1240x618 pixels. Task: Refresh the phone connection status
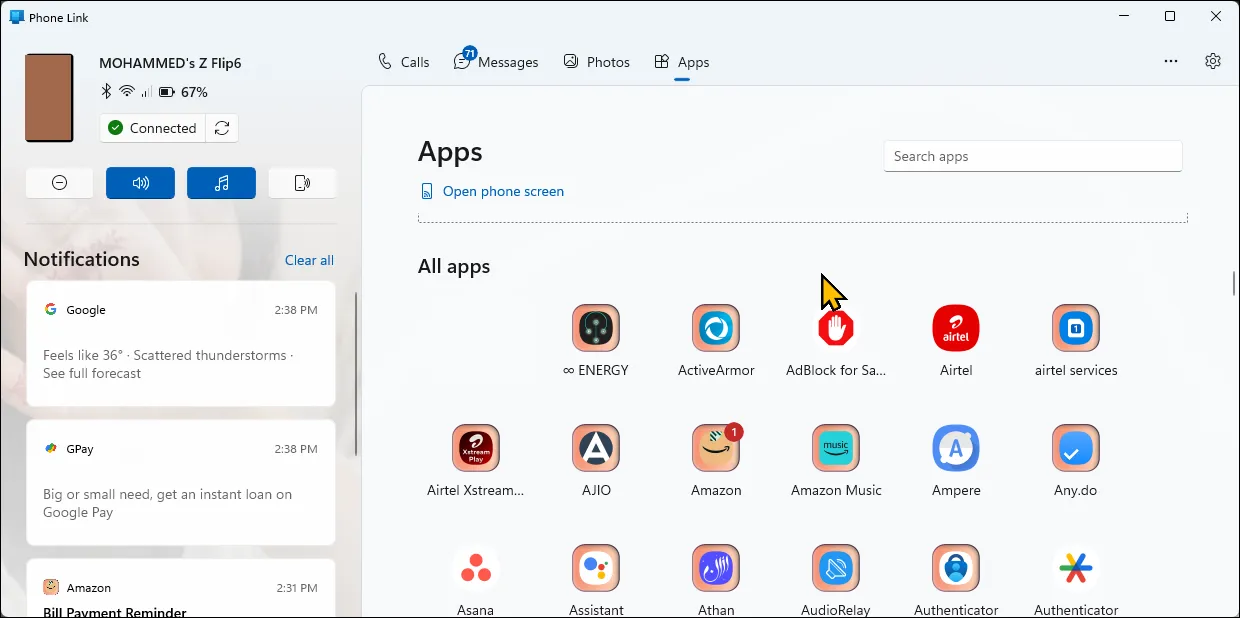click(222, 128)
